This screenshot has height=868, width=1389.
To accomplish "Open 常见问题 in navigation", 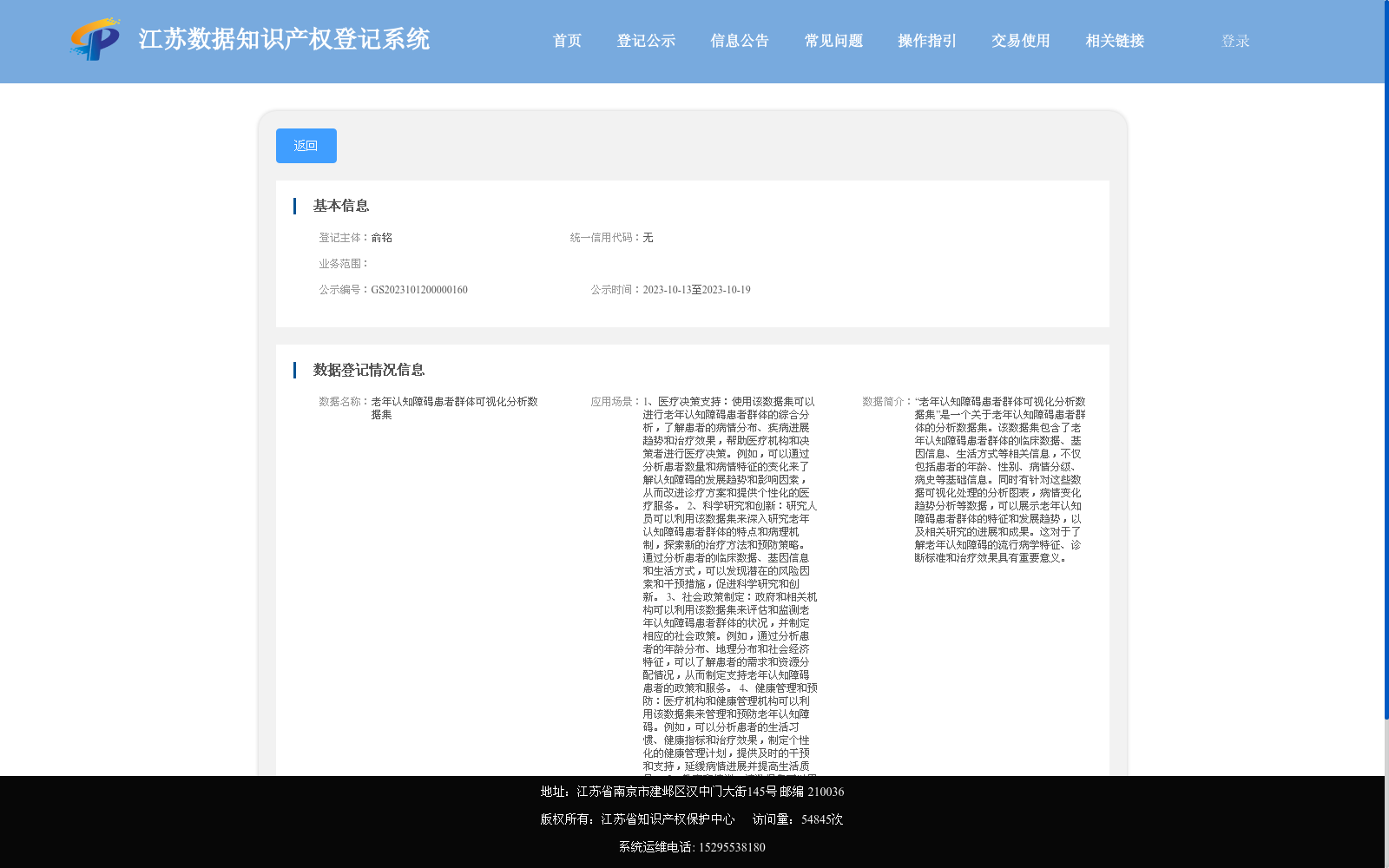I will click(833, 41).
